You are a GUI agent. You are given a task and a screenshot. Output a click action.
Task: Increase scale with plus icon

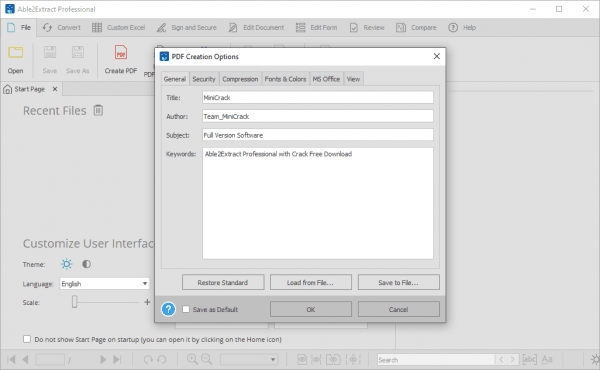[x=147, y=302]
